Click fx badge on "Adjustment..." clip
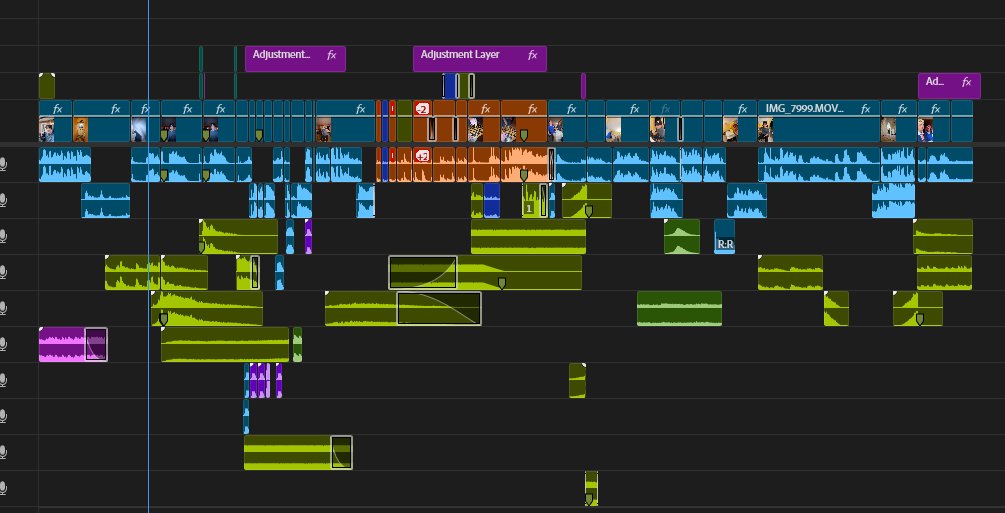The image size is (1005, 513). [331, 55]
